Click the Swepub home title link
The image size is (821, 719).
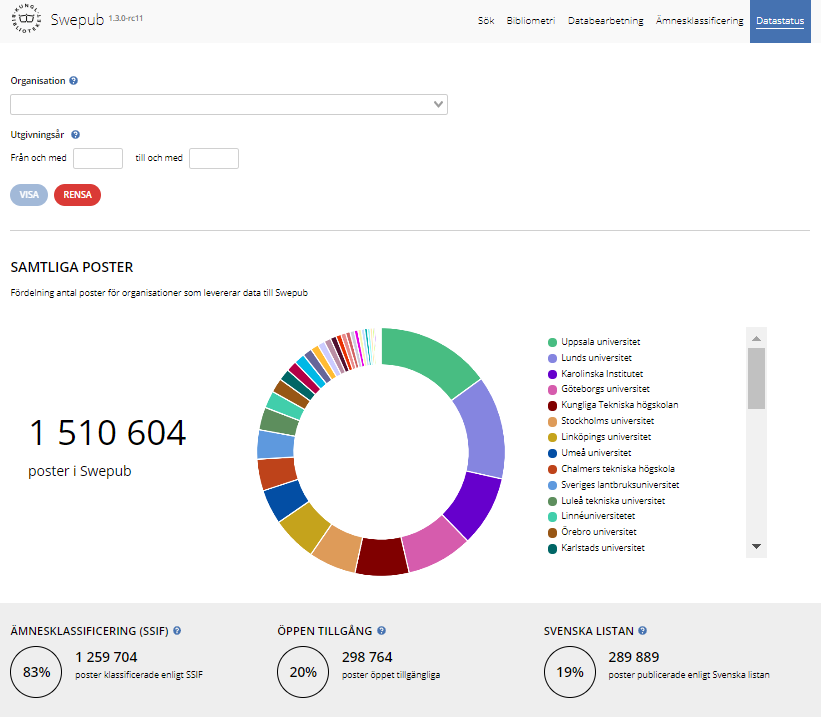coord(77,19)
